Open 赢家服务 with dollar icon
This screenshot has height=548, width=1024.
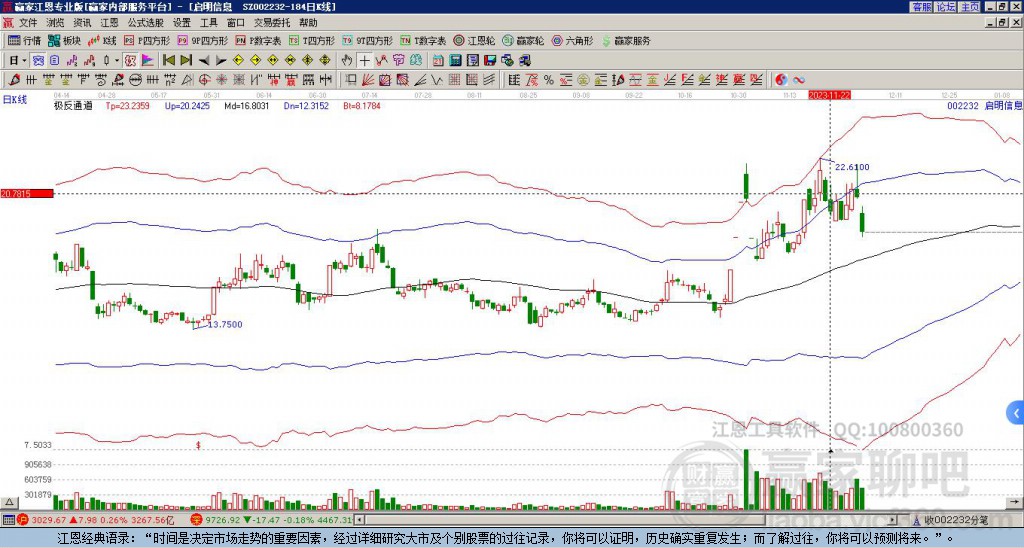pos(626,40)
